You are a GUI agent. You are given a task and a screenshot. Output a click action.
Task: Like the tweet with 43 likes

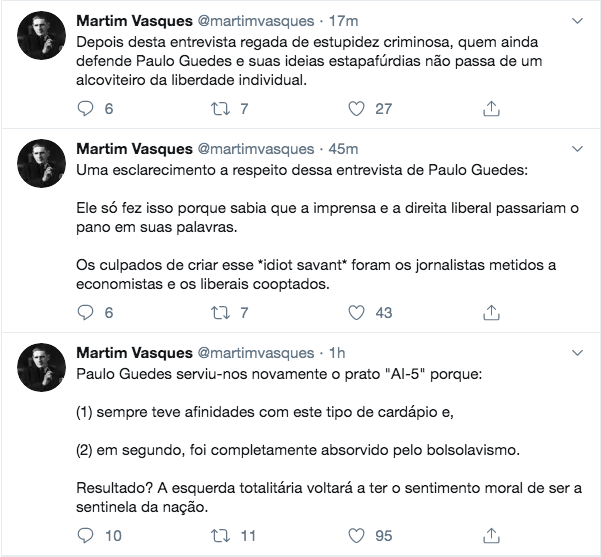pos(356,312)
